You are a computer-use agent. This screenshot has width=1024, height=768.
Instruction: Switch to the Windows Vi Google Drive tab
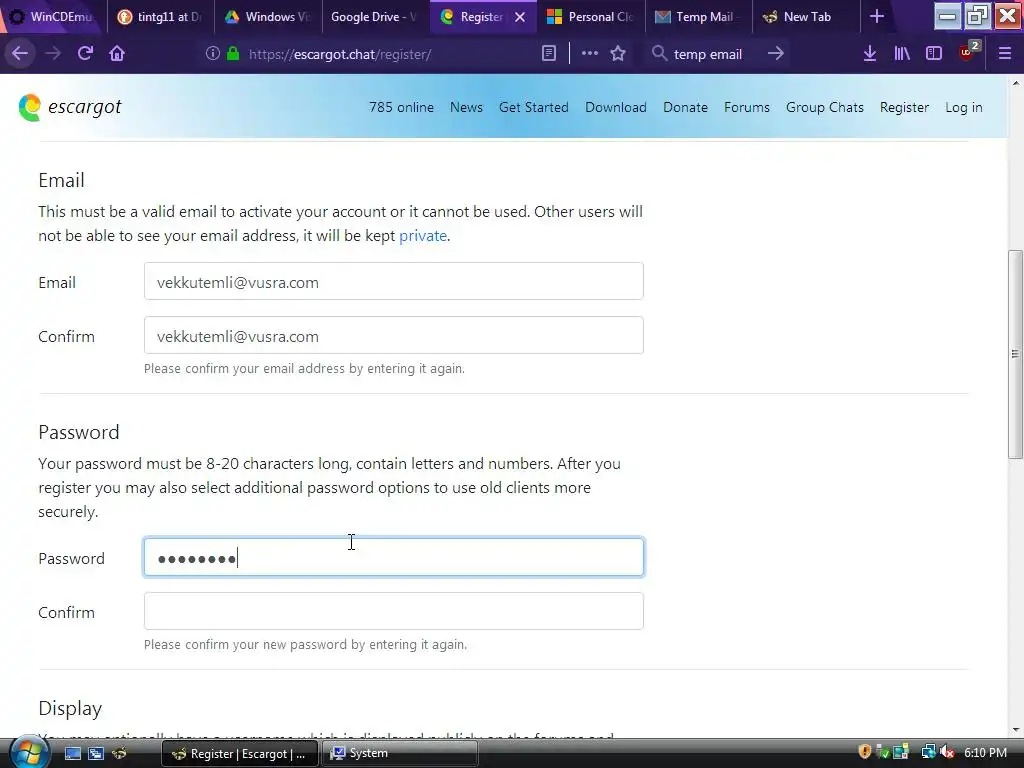click(268, 17)
